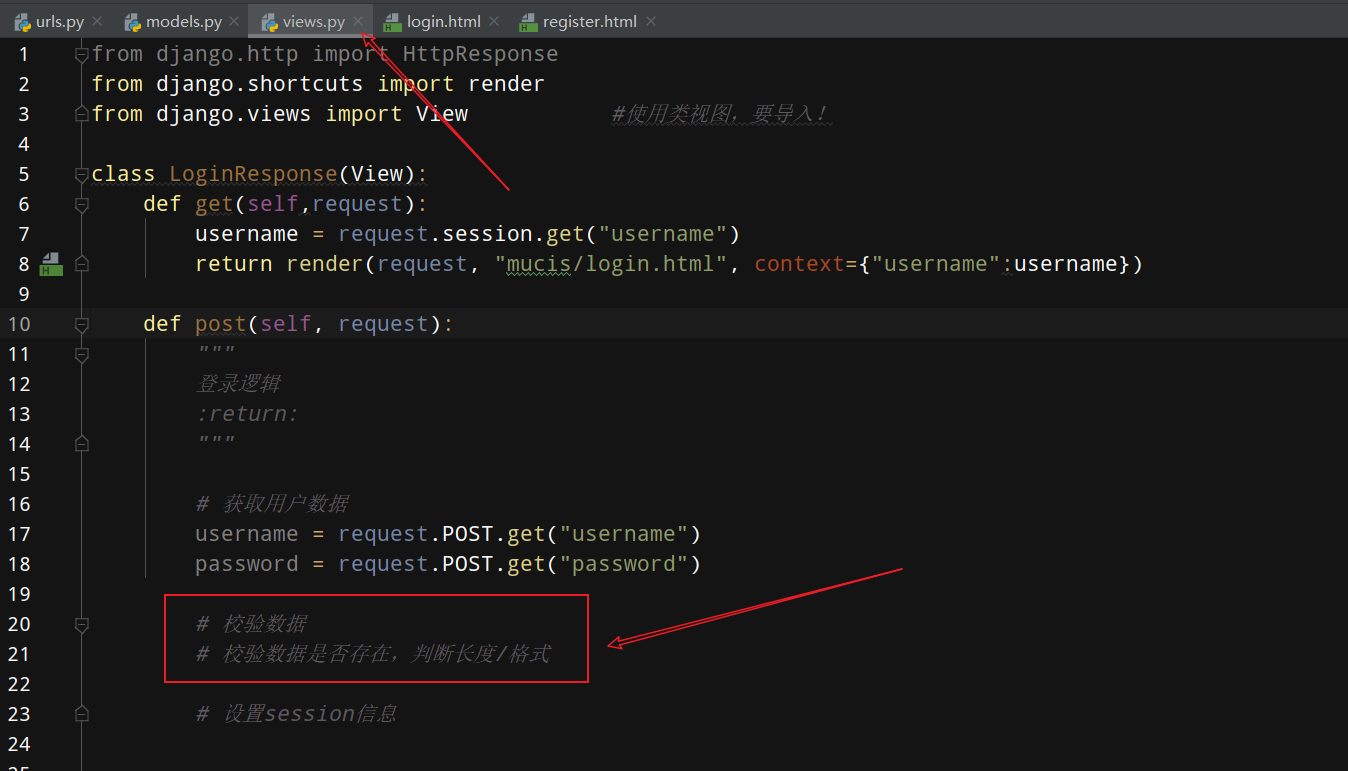Click the :return: docstring line
1348x771 pixels.
tap(247, 414)
